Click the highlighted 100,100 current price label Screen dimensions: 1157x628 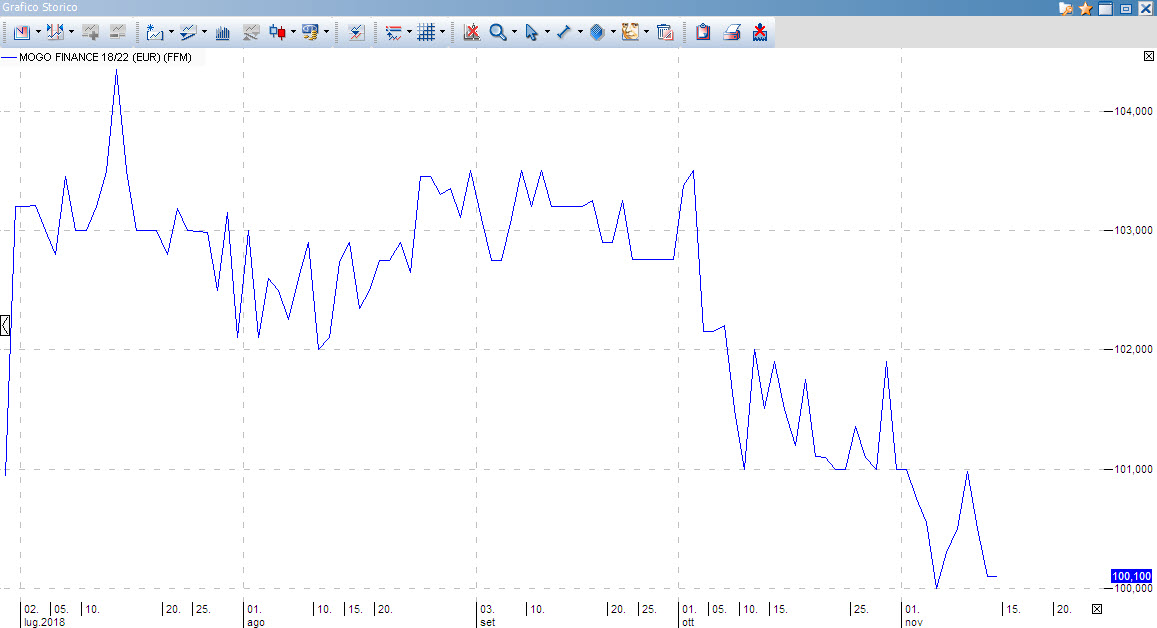click(1131, 576)
